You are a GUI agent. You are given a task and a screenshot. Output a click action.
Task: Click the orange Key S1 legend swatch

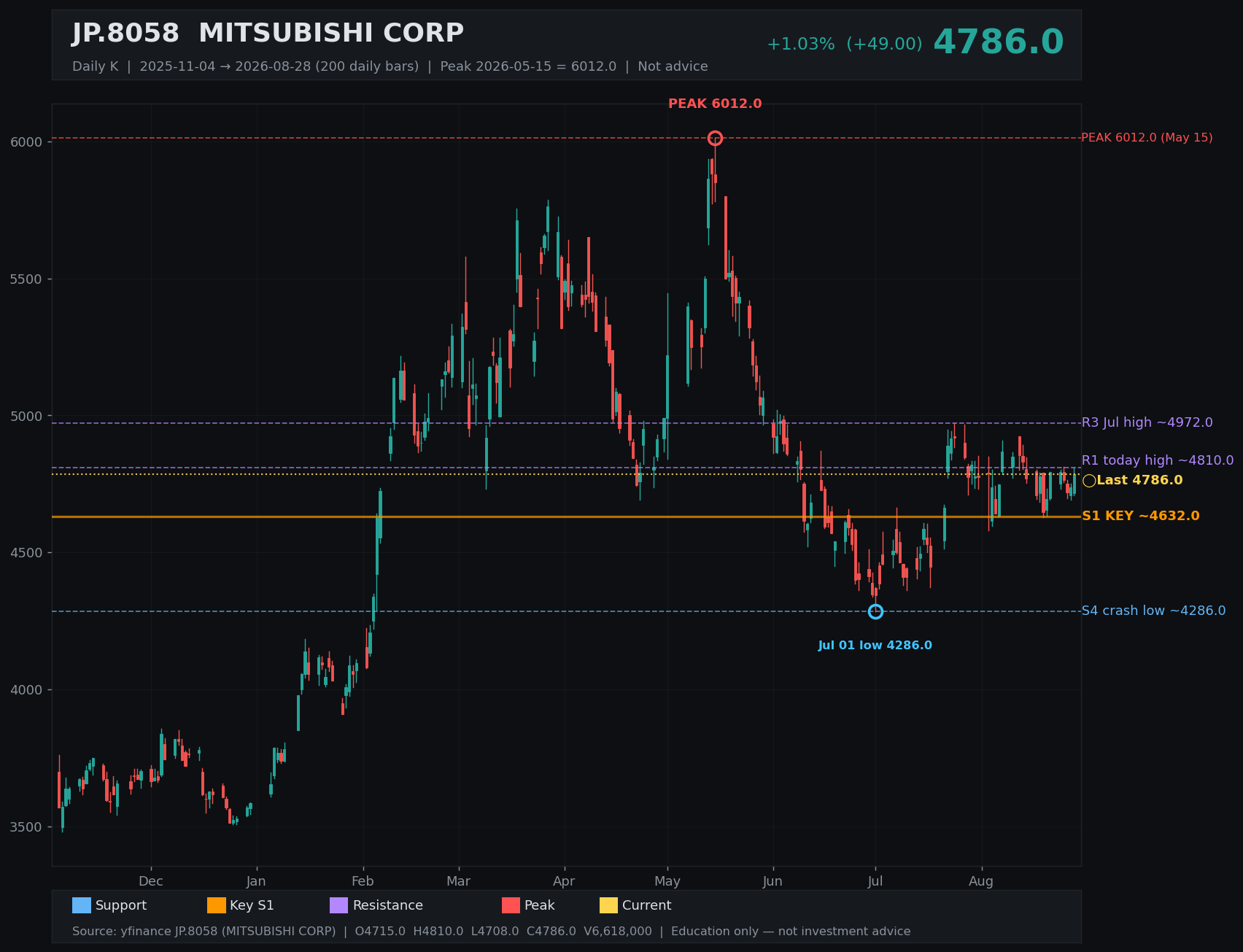pos(217,905)
